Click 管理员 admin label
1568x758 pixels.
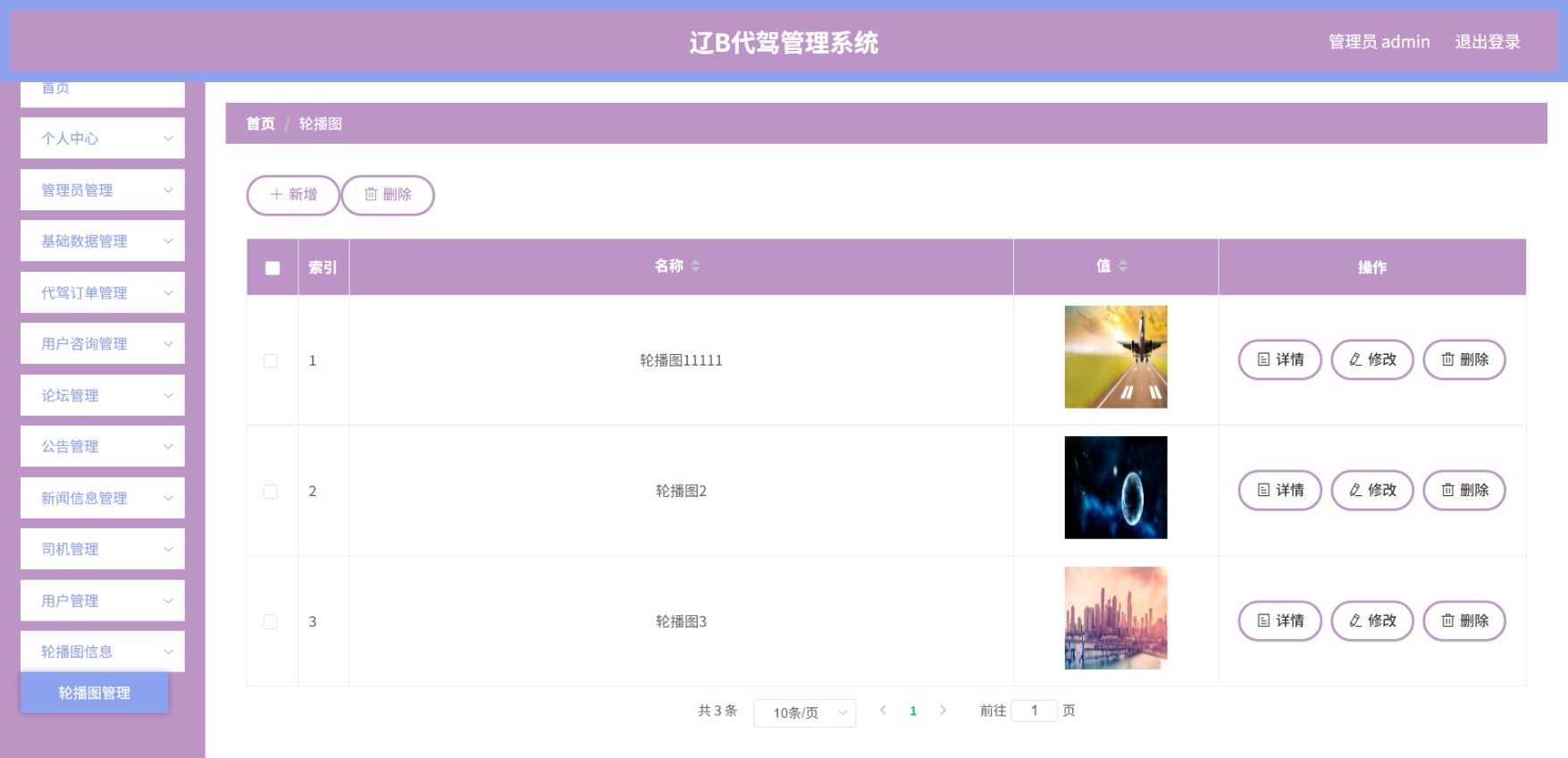1379,42
